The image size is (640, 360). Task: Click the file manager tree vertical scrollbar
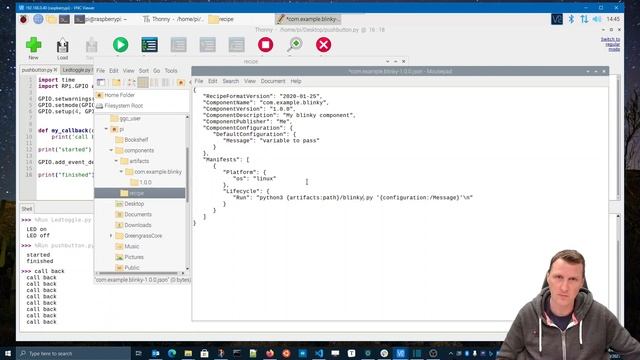(x=187, y=176)
